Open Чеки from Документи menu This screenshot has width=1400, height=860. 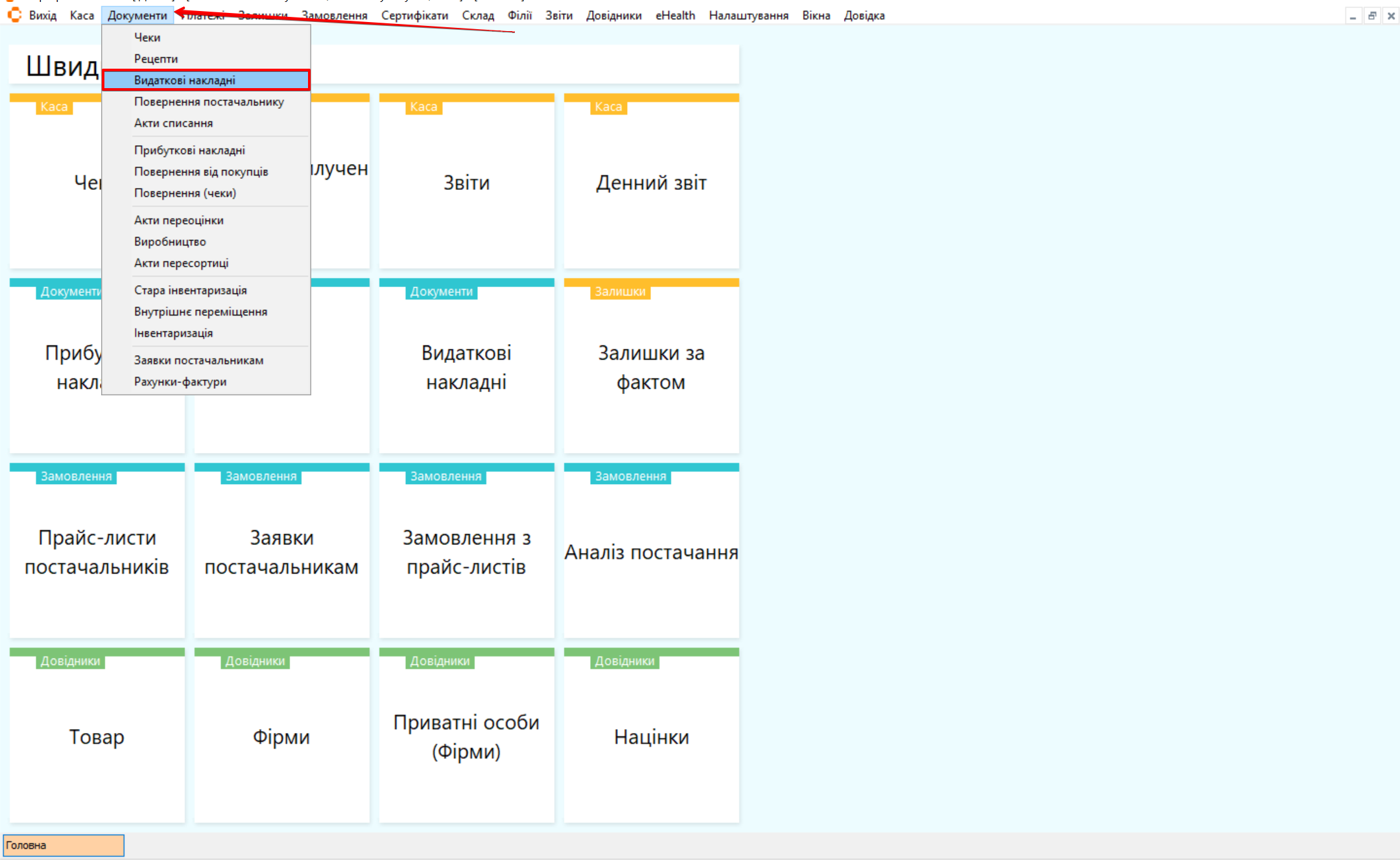[147, 38]
